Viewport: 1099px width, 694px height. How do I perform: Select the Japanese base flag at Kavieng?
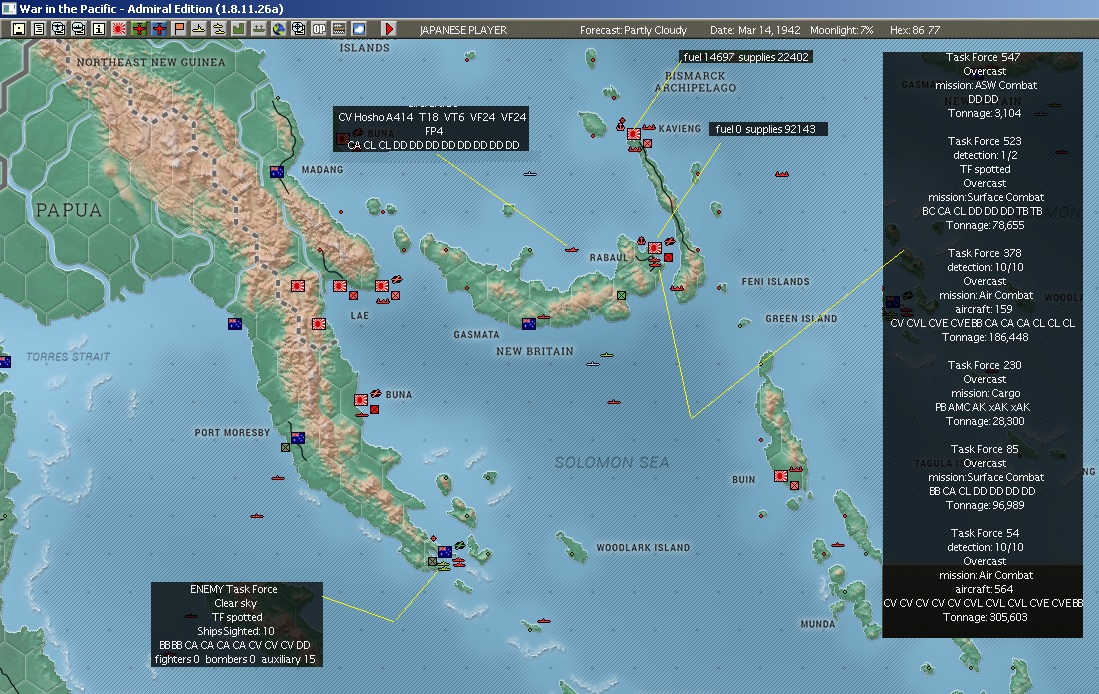(x=634, y=133)
